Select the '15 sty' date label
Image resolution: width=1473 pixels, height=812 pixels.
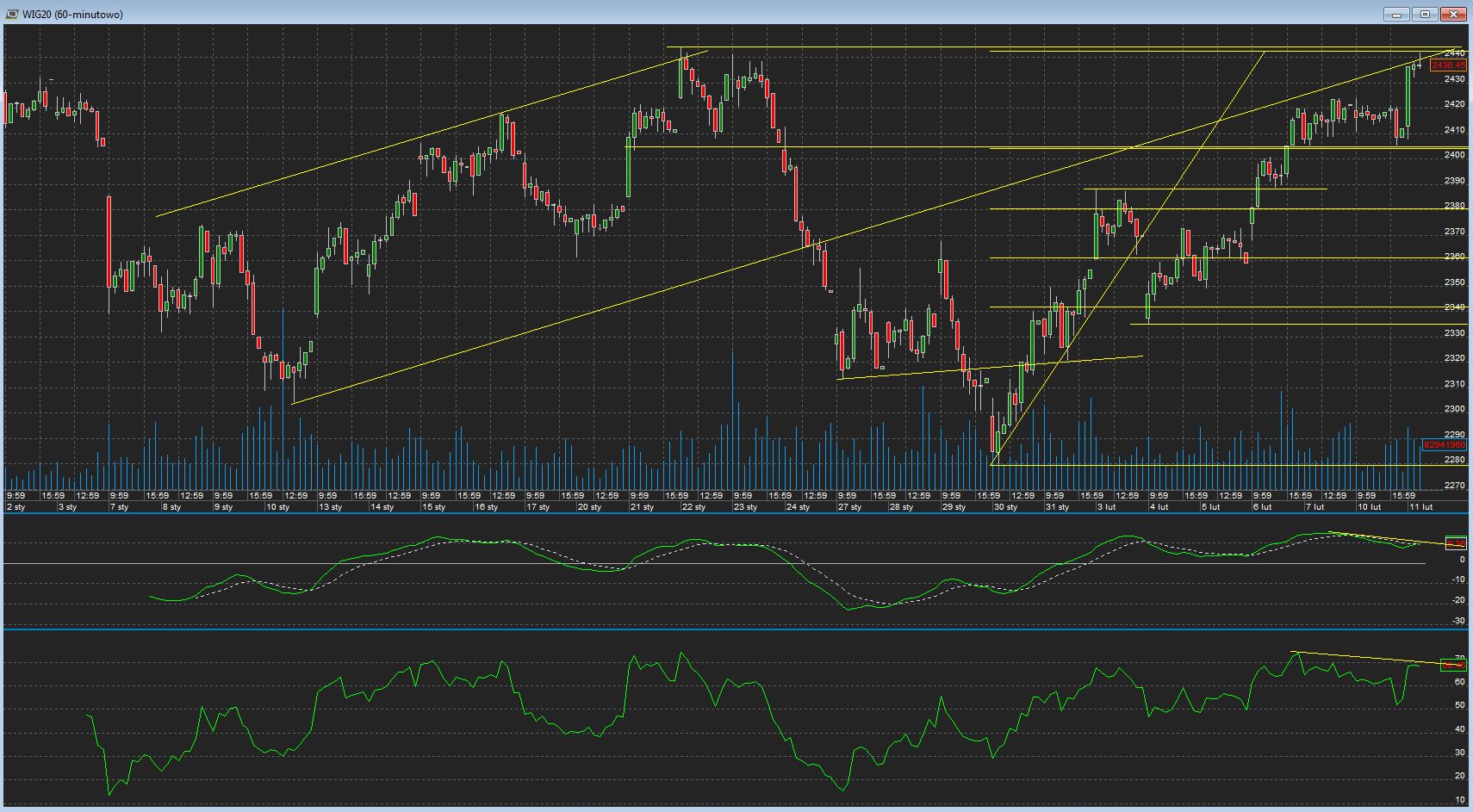[434, 507]
